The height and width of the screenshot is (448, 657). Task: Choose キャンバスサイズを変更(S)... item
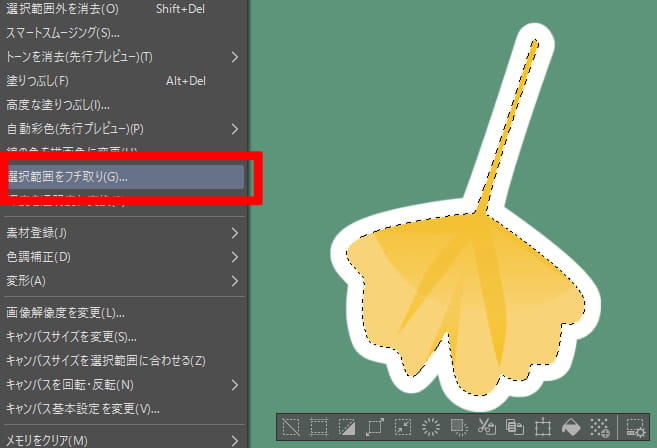[x=124, y=337]
